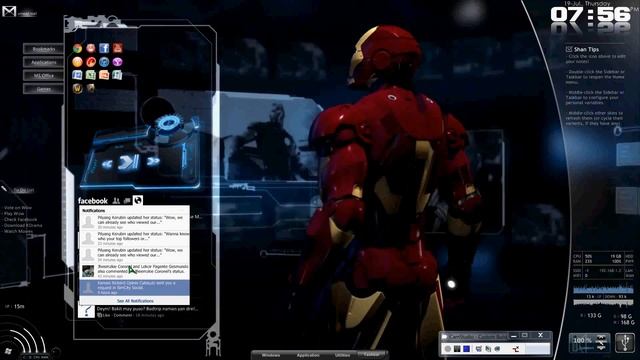The width and height of the screenshot is (640, 360).
Task: Switch to the Application tab at bottom
Action: coord(308,356)
